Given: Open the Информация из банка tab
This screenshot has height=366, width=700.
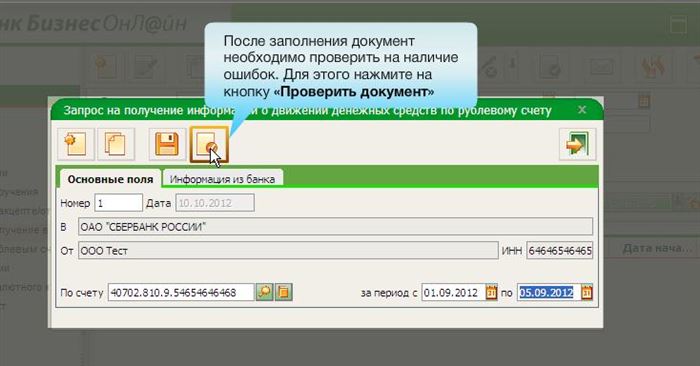Looking at the screenshot, I should [222, 179].
